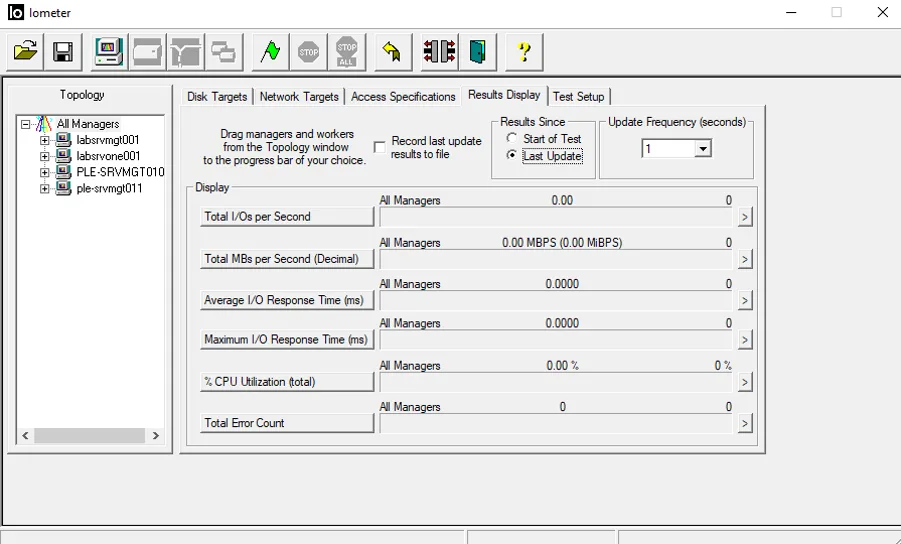The width and height of the screenshot is (901, 544).
Task: Click Total MBs per Second (Decimal) button
Action: tap(287, 259)
